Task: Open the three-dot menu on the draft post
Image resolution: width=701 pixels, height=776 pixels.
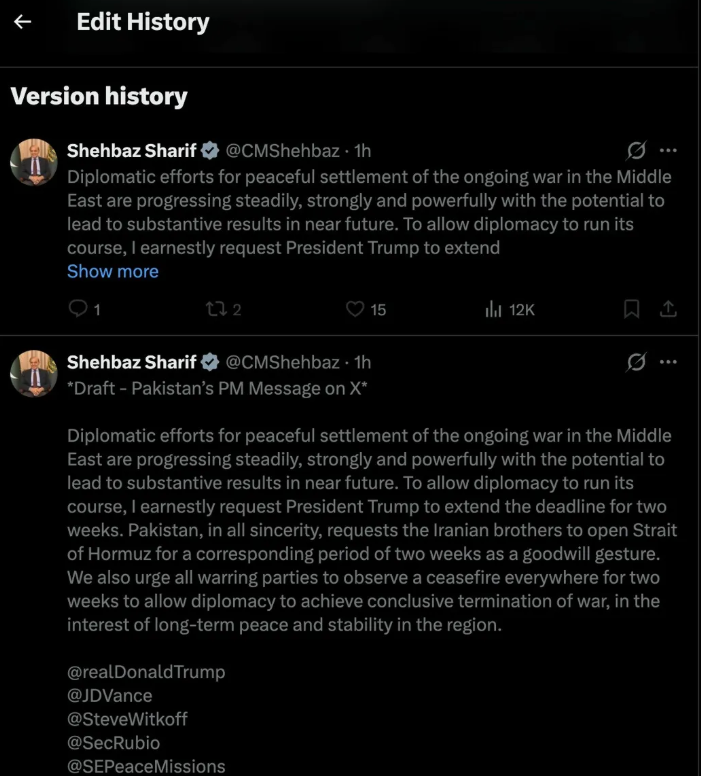Action: [668, 362]
